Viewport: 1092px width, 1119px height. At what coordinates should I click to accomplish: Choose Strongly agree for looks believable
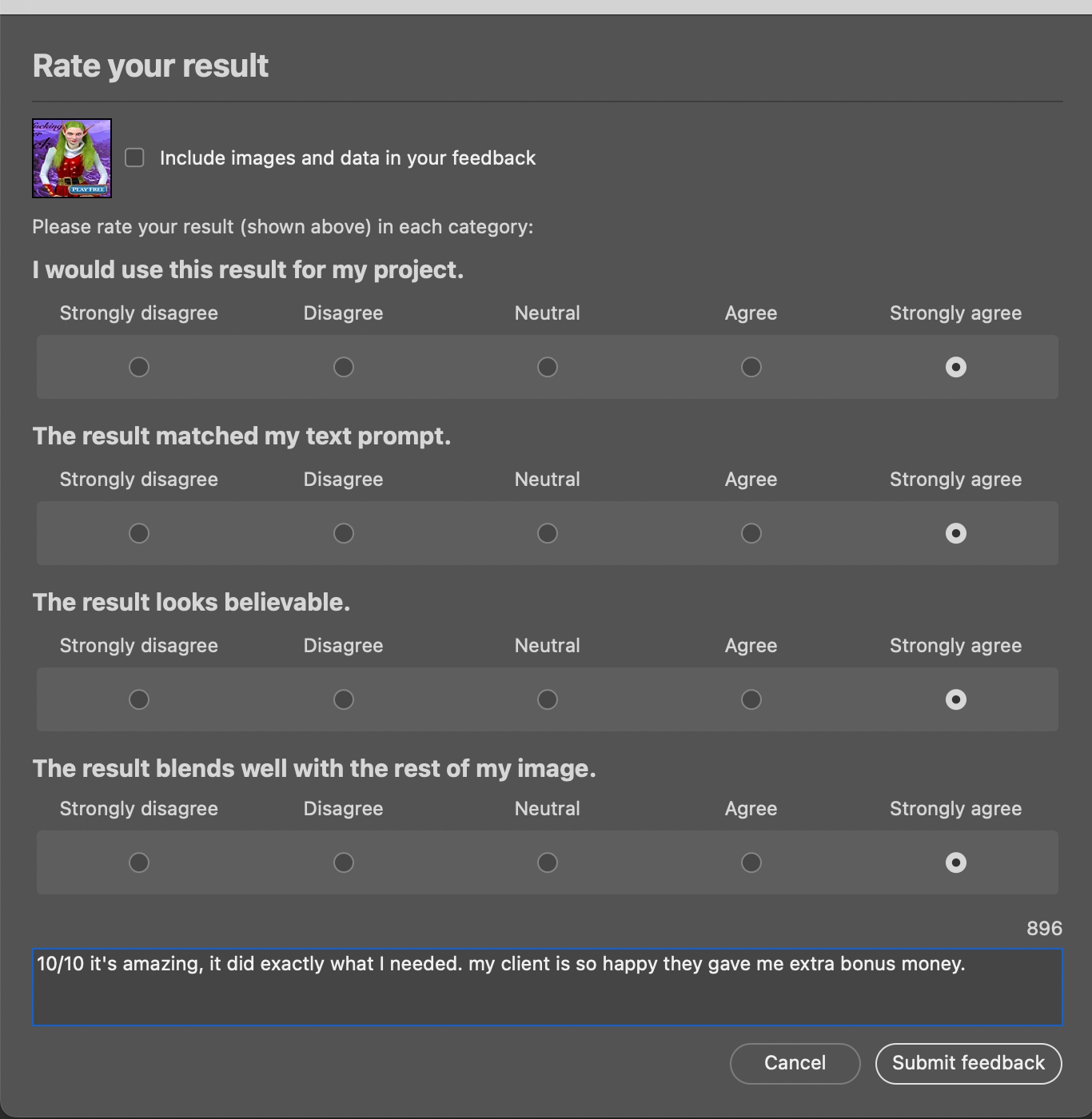point(956,699)
